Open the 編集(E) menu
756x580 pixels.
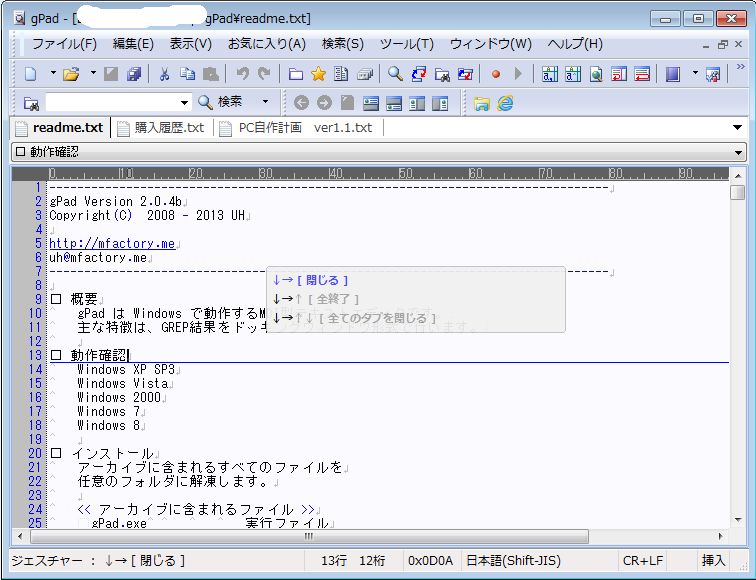[x=133, y=44]
